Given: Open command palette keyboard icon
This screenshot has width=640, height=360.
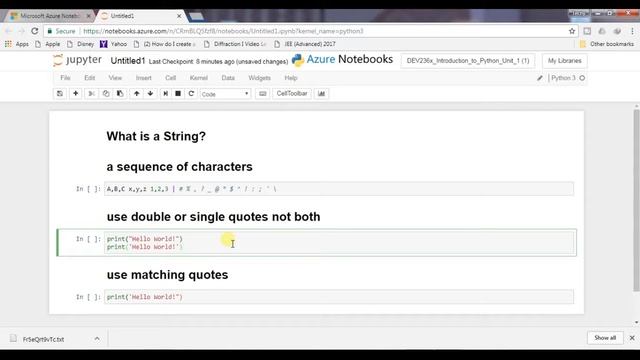Looking at the screenshot, I should coord(262,93).
